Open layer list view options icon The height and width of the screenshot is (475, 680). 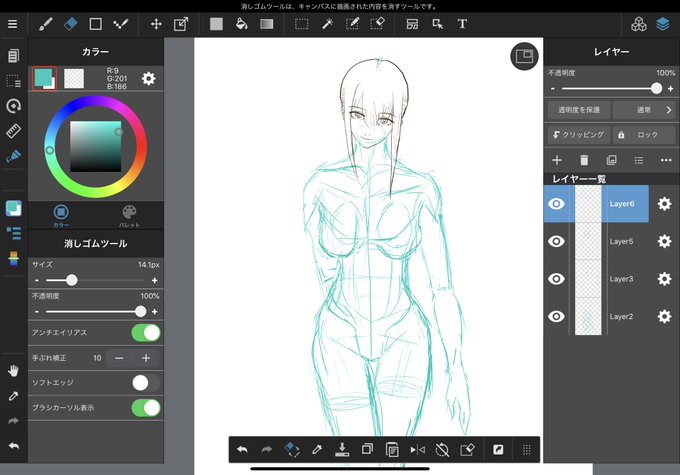[x=639, y=160]
